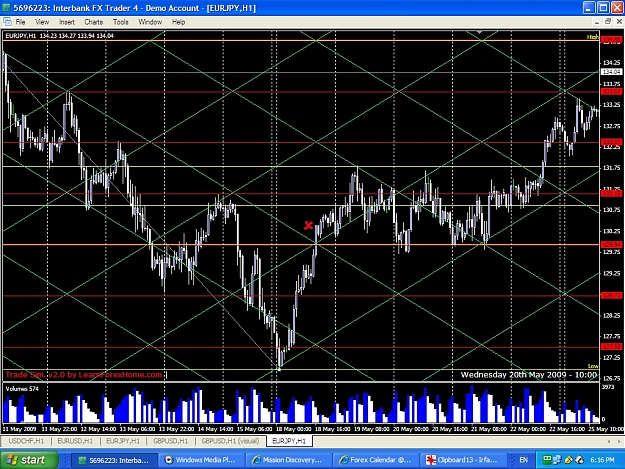
Task: Click the 6:16 PM system clock
Action: [602, 460]
